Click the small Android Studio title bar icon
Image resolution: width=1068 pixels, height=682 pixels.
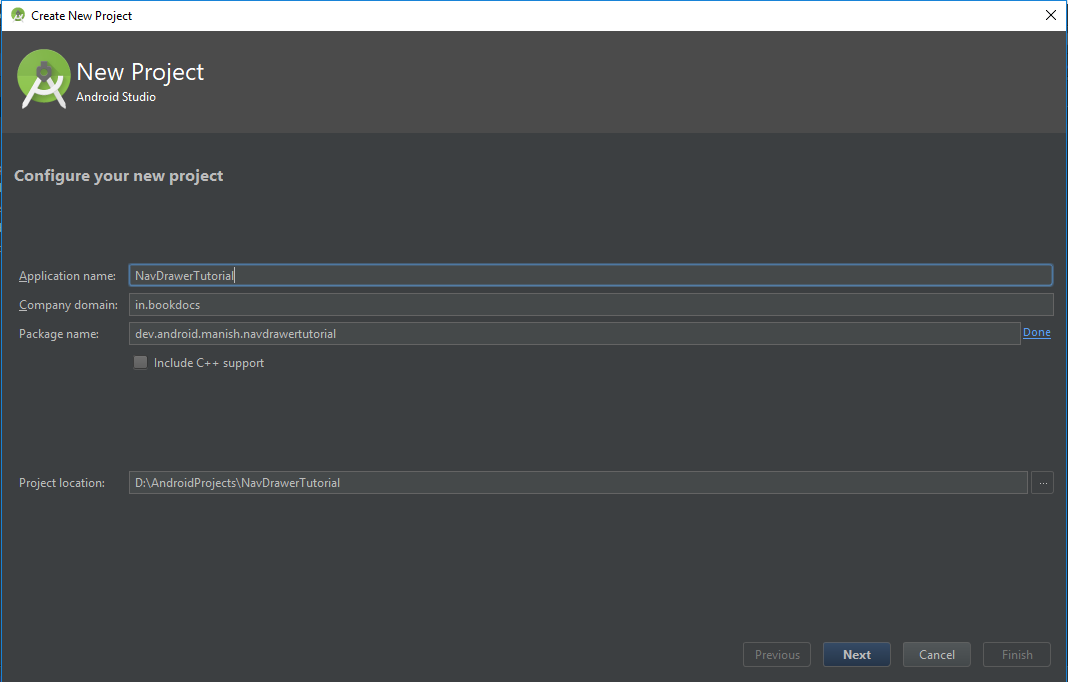(18, 15)
